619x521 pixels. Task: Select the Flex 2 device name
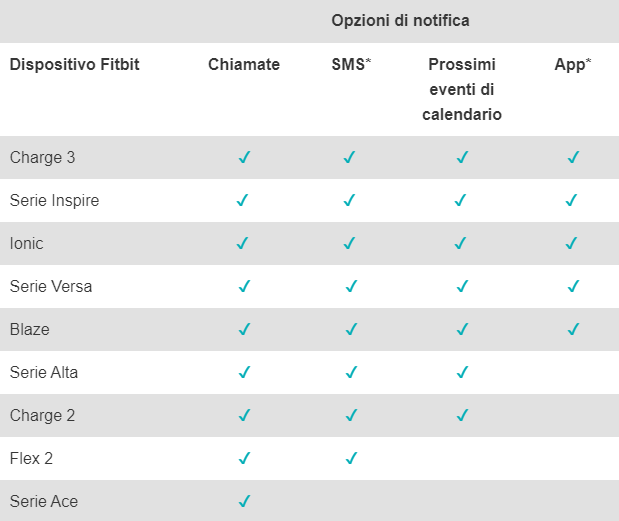pos(31,458)
